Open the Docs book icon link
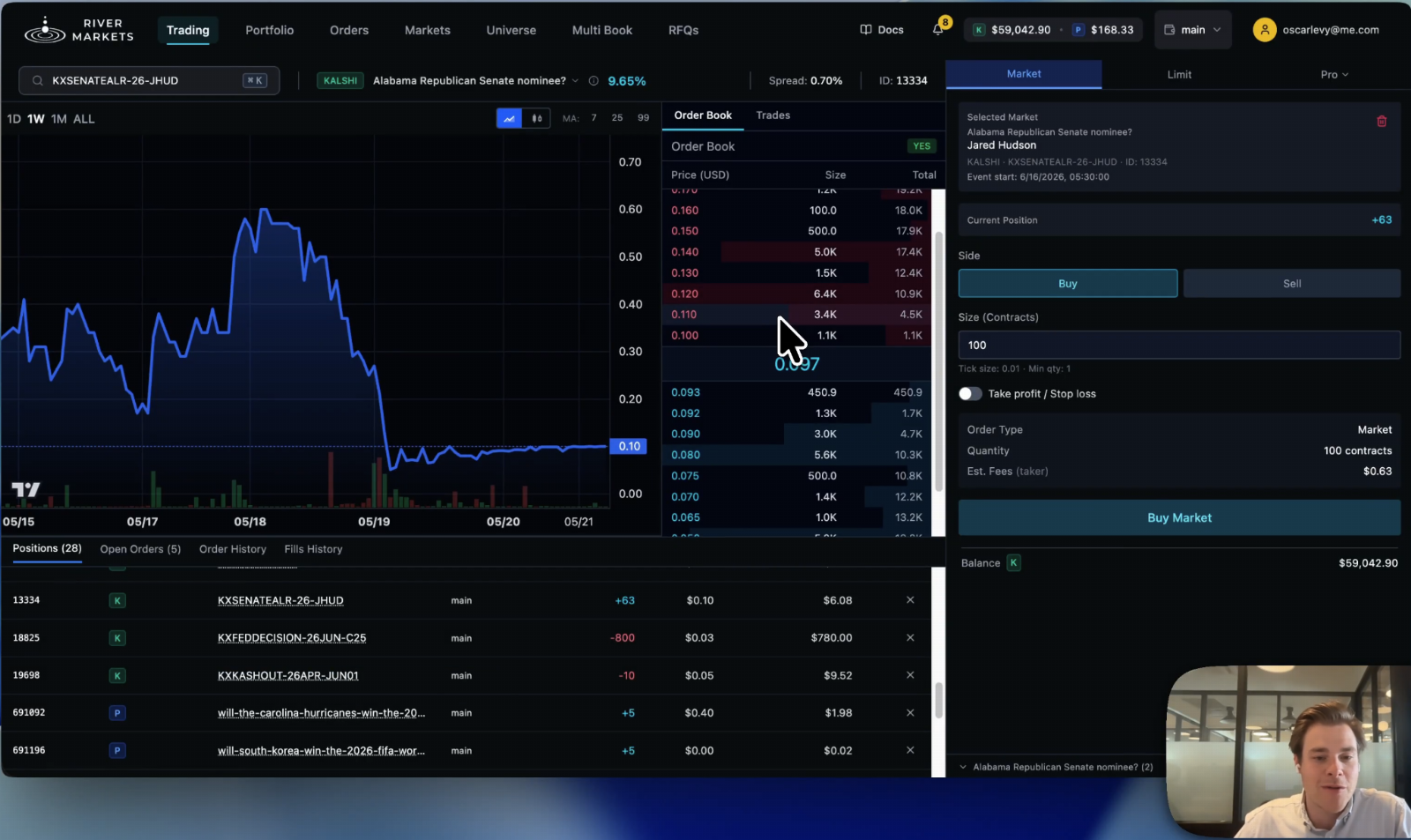The width and height of the screenshot is (1411, 840). 866,30
